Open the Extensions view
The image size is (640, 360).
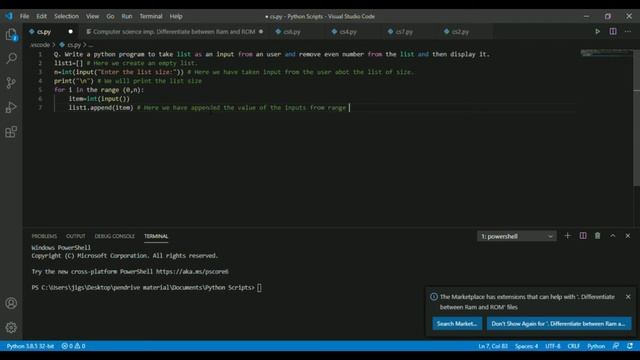pyautogui.click(x=11, y=132)
